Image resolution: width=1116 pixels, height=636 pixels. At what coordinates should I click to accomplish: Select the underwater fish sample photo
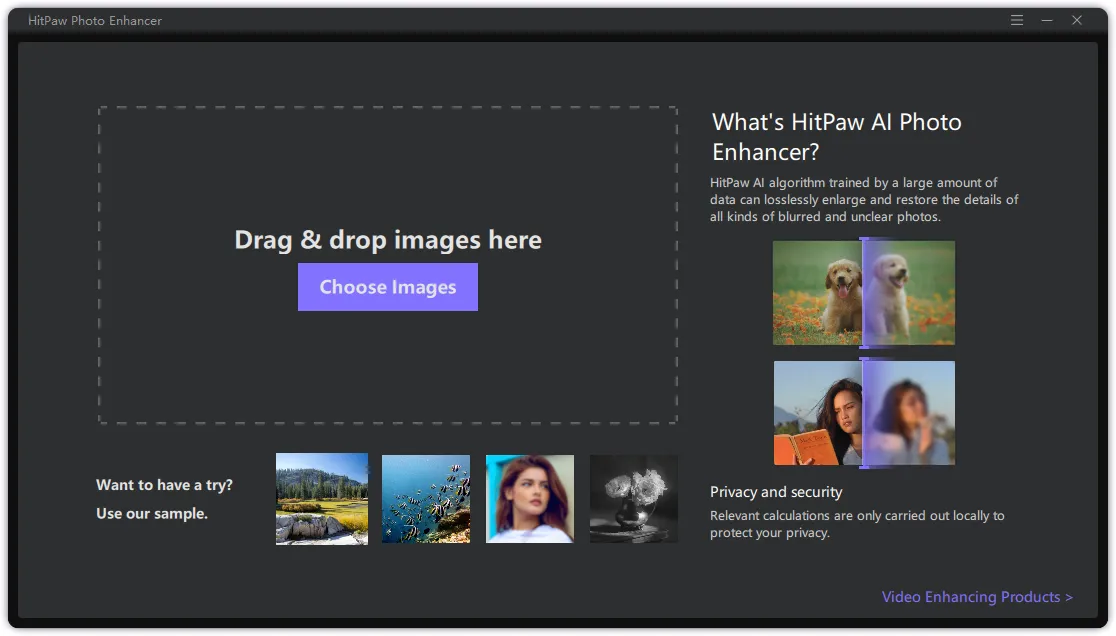tap(426, 499)
